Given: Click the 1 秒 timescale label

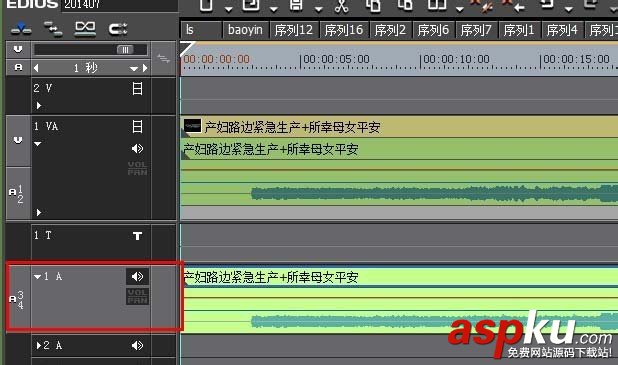Looking at the screenshot, I should click(x=86, y=68).
